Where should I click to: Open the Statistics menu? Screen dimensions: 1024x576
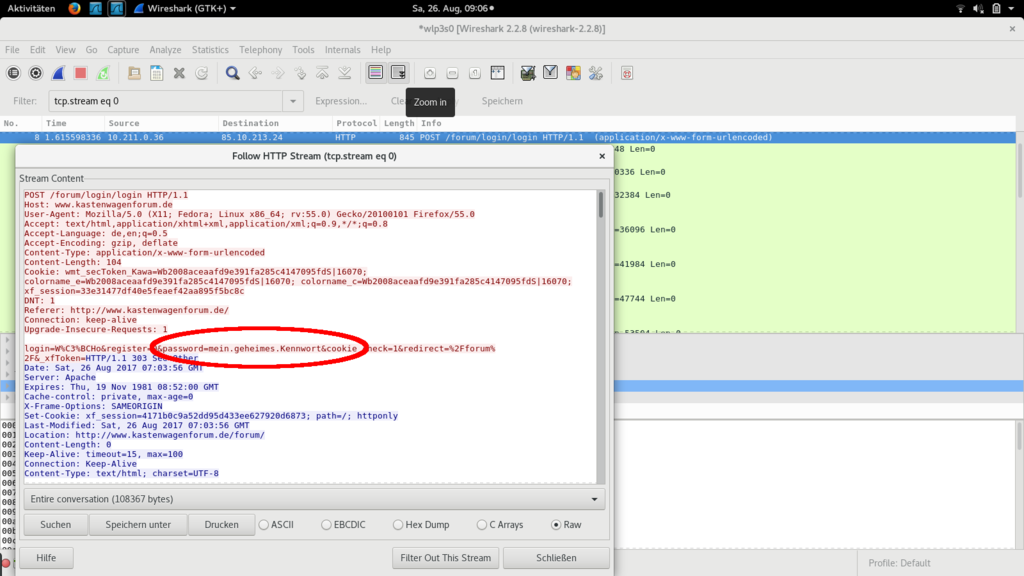point(210,50)
